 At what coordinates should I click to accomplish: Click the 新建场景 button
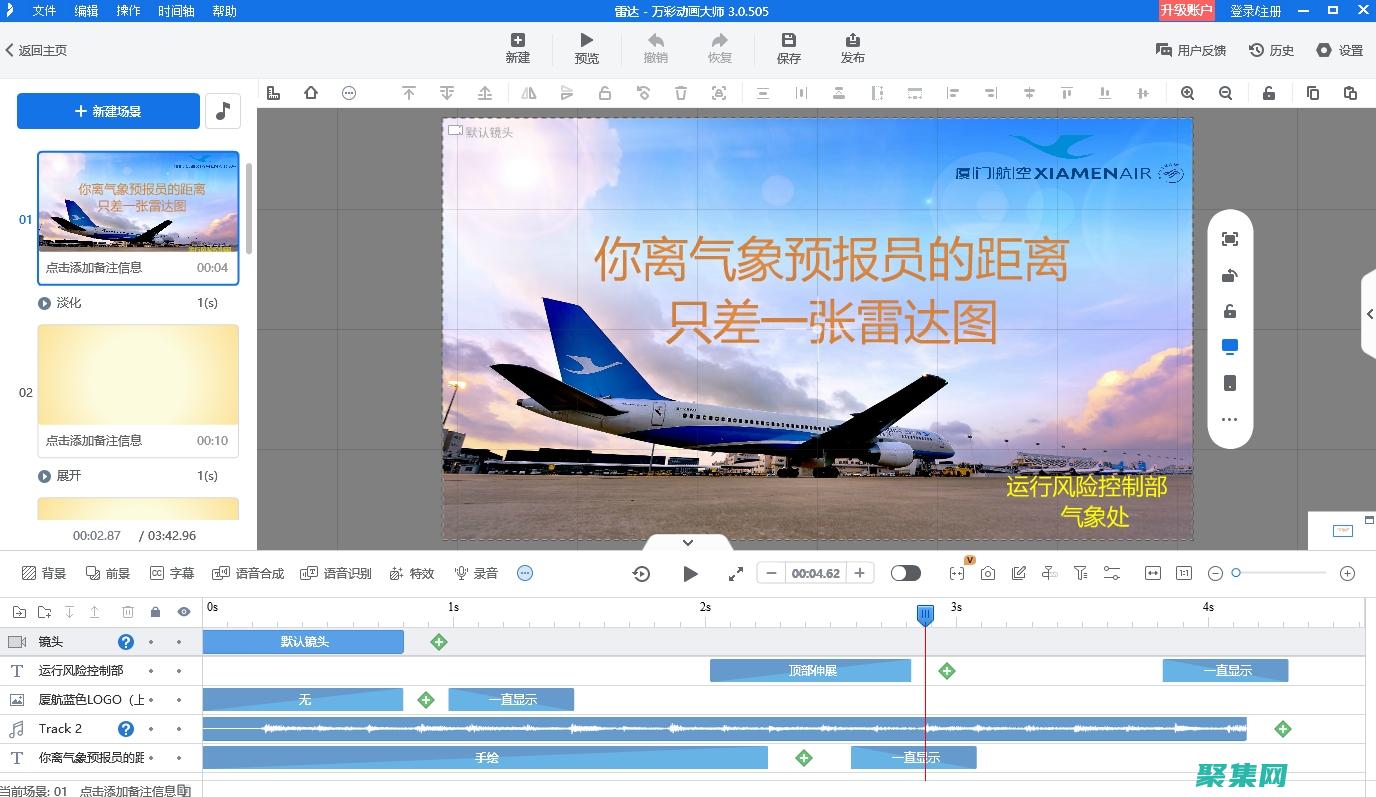(108, 111)
